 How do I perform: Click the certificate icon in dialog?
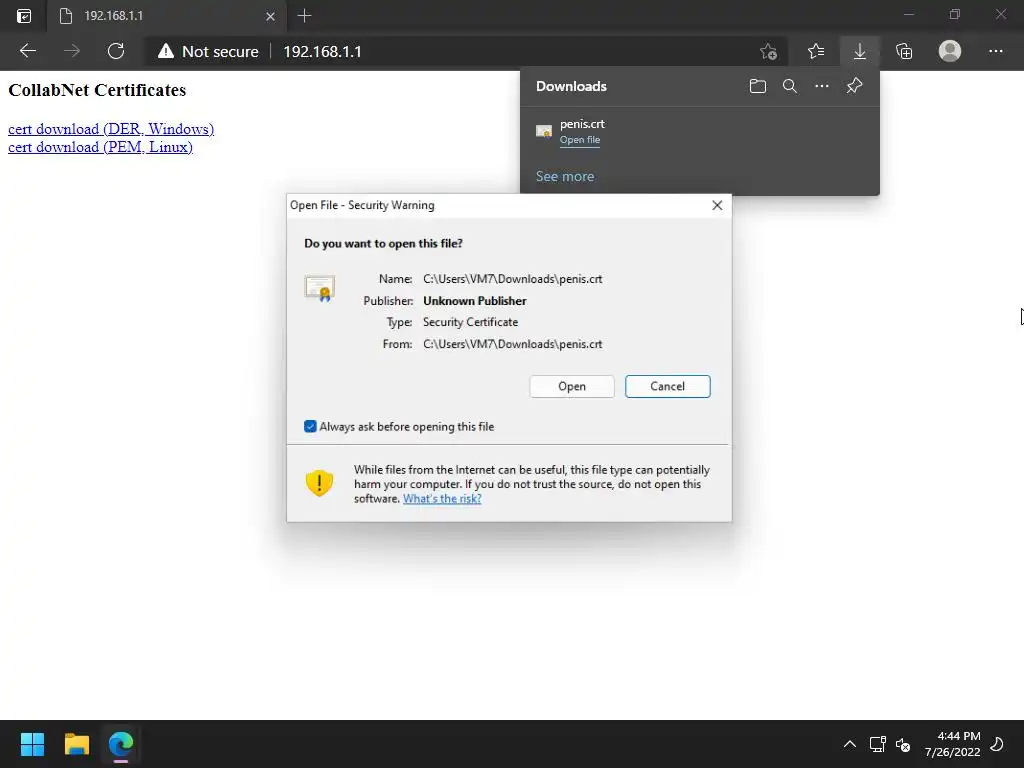[320, 288]
